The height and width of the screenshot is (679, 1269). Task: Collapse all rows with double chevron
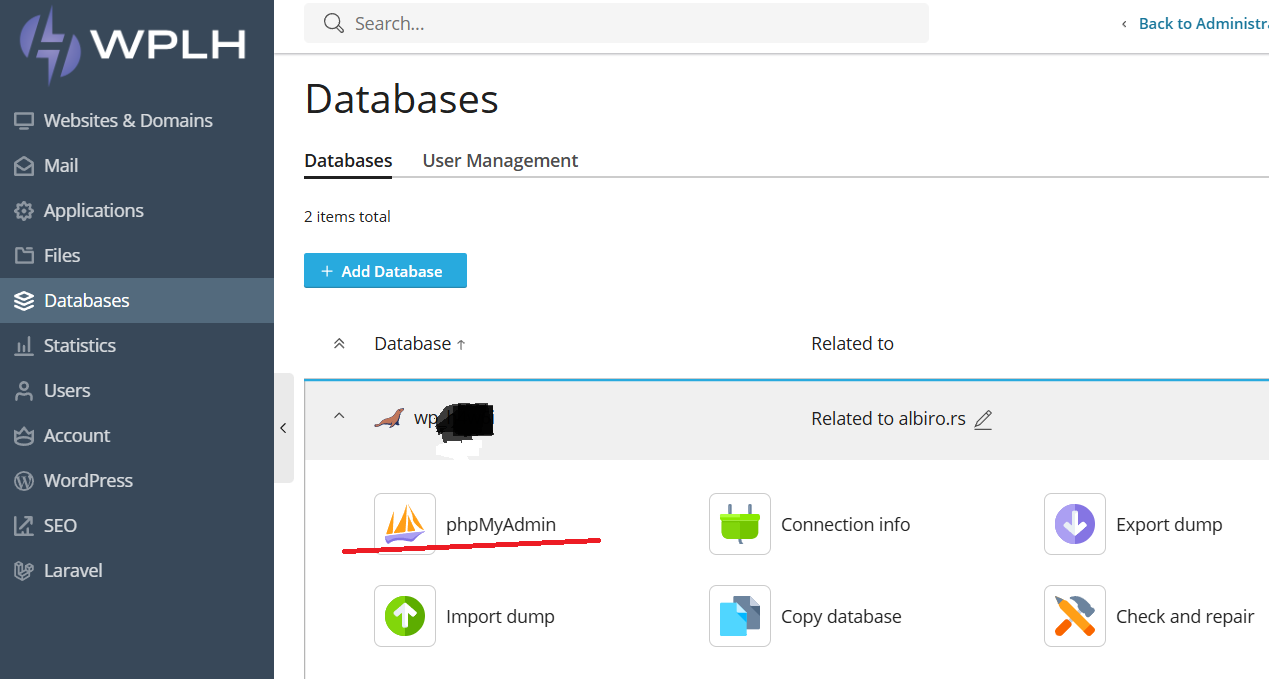339,343
